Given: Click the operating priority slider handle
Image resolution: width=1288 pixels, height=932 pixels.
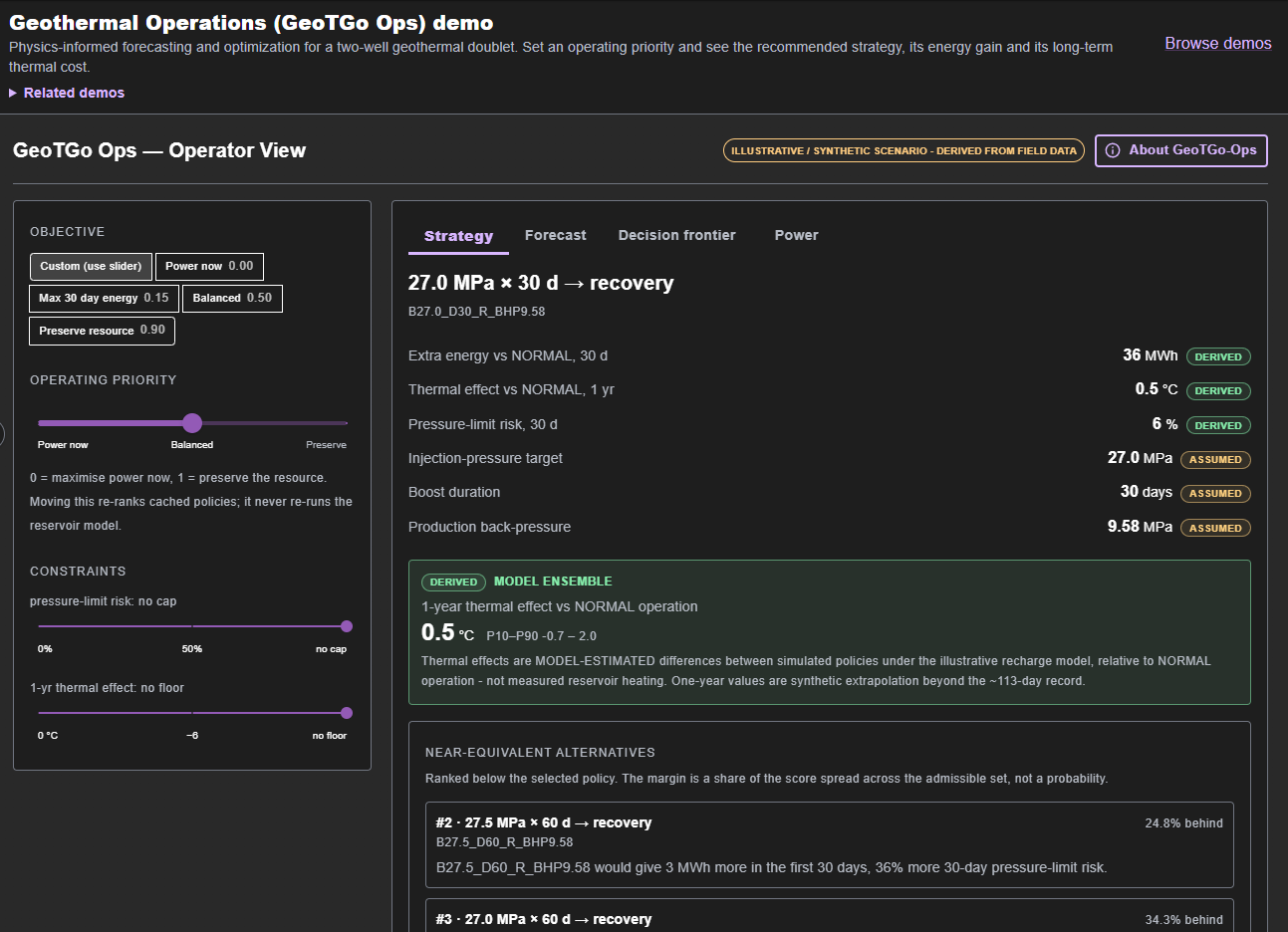Looking at the screenshot, I should tap(192, 423).
